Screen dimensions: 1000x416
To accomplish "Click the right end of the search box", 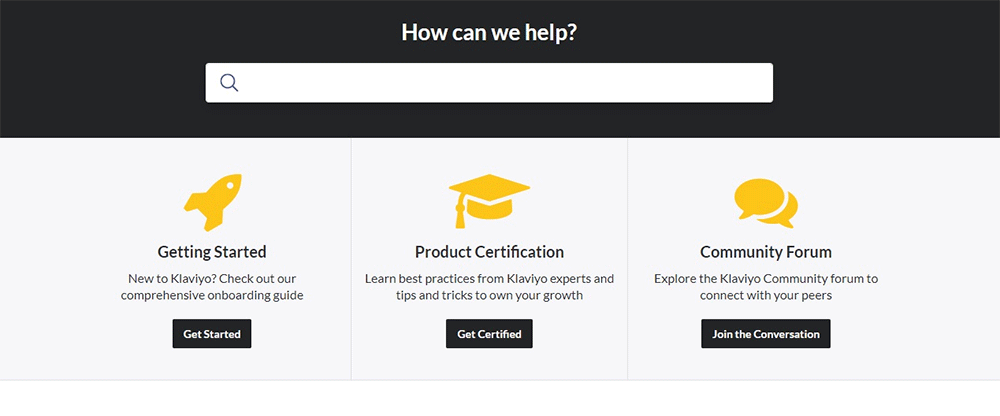I will click(750, 83).
